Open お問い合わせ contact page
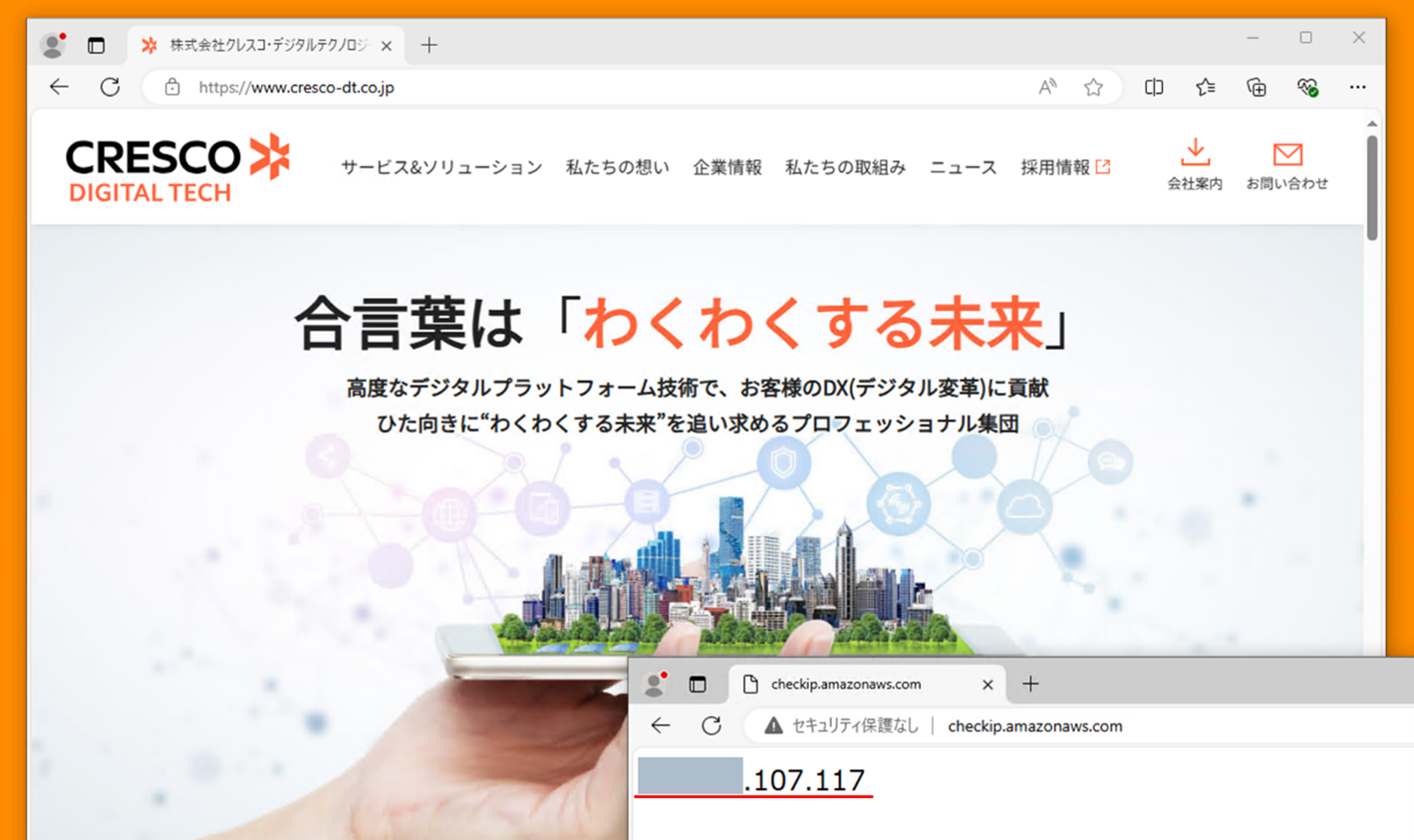This screenshot has height=840, width=1414. (x=1286, y=165)
